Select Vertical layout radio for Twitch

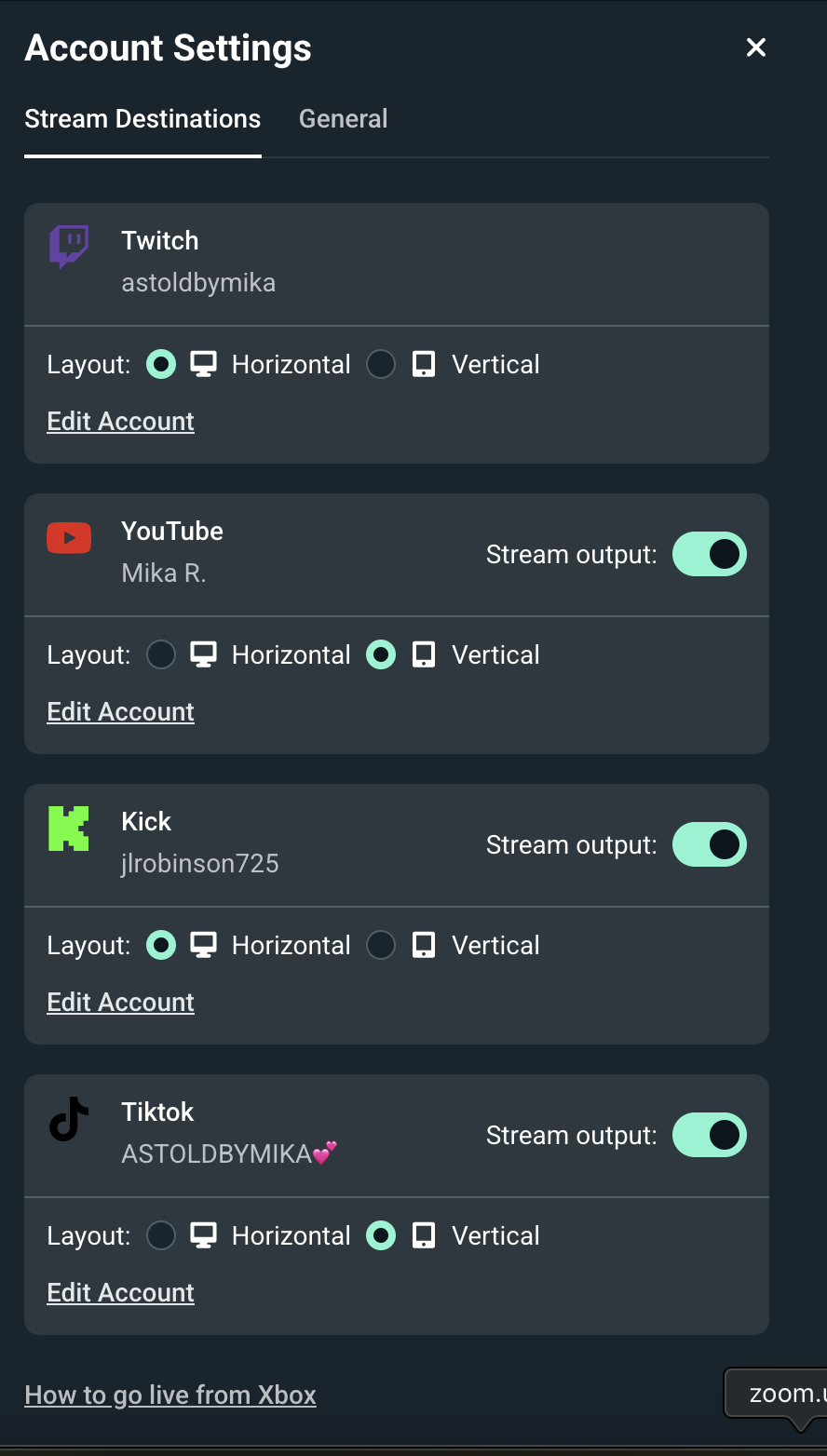click(x=381, y=364)
